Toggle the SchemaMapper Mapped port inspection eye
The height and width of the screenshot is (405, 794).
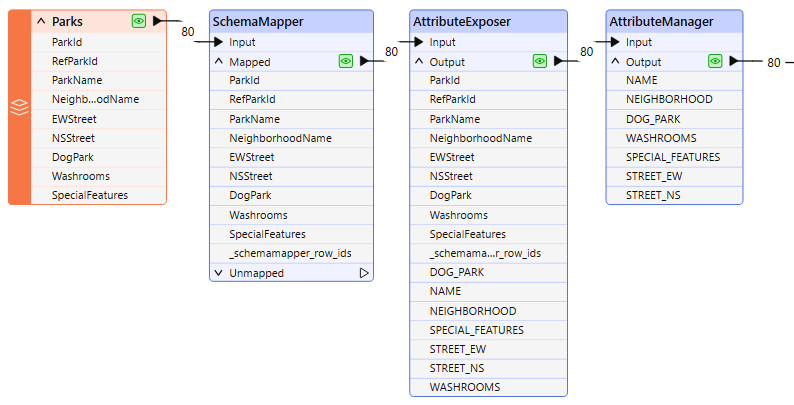click(x=346, y=61)
